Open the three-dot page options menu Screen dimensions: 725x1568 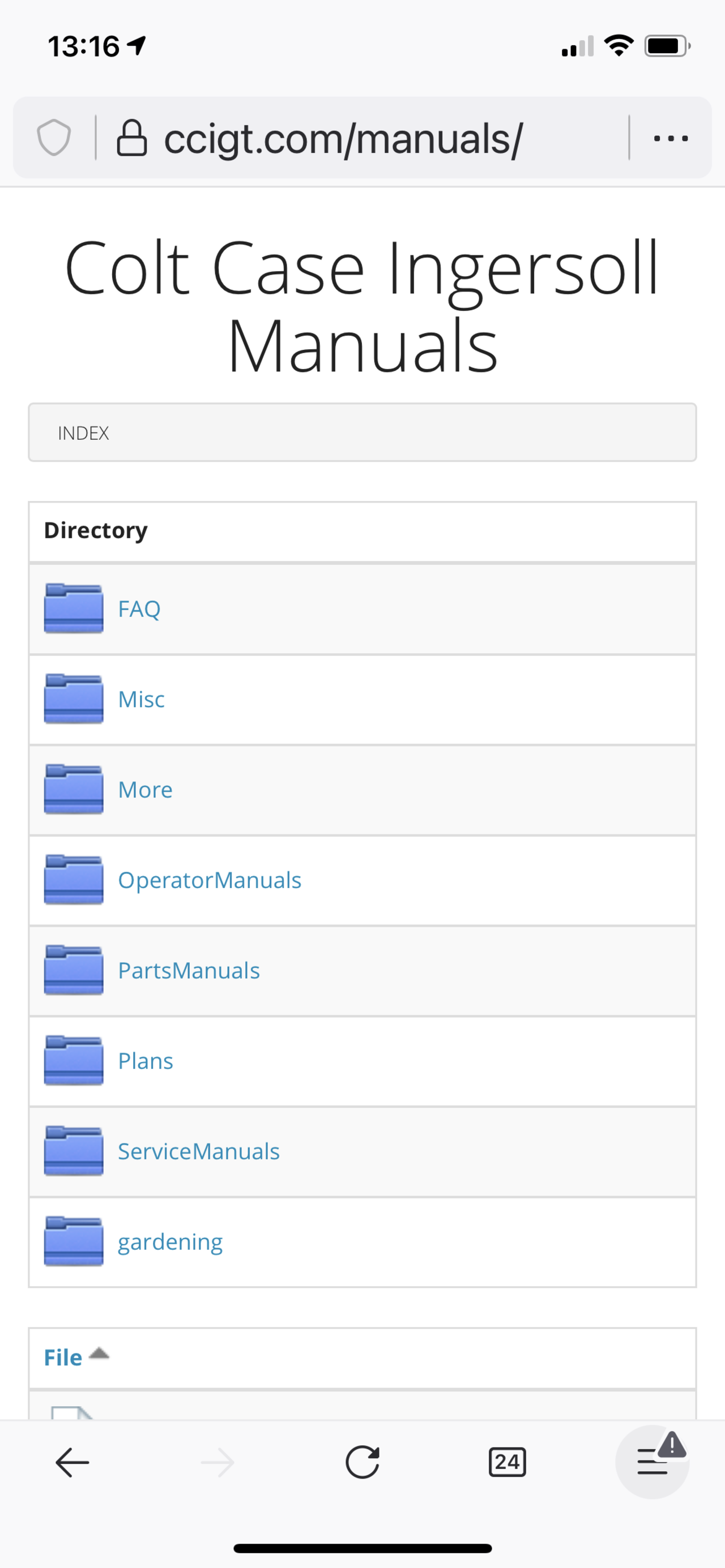[x=670, y=138]
